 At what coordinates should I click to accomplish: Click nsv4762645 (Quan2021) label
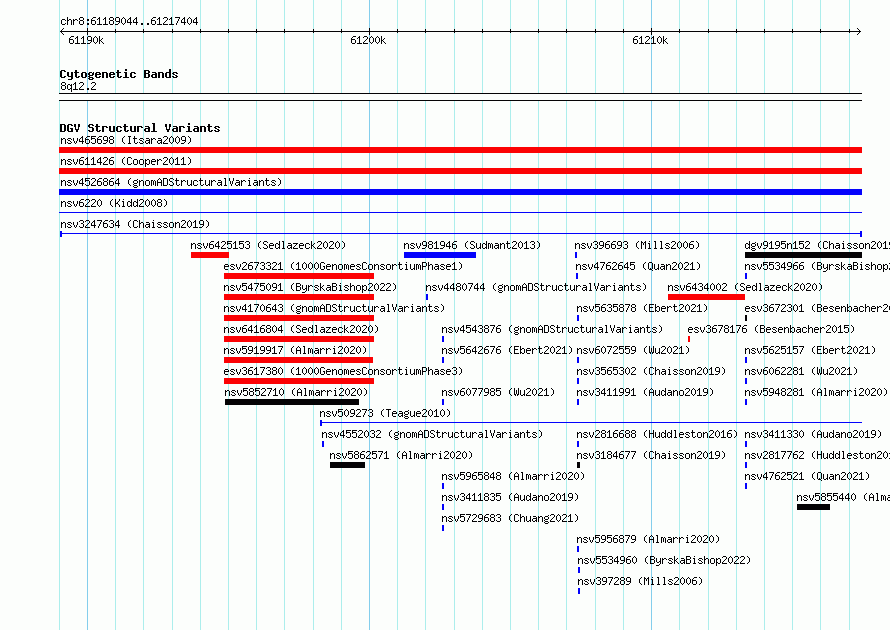tap(638, 266)
